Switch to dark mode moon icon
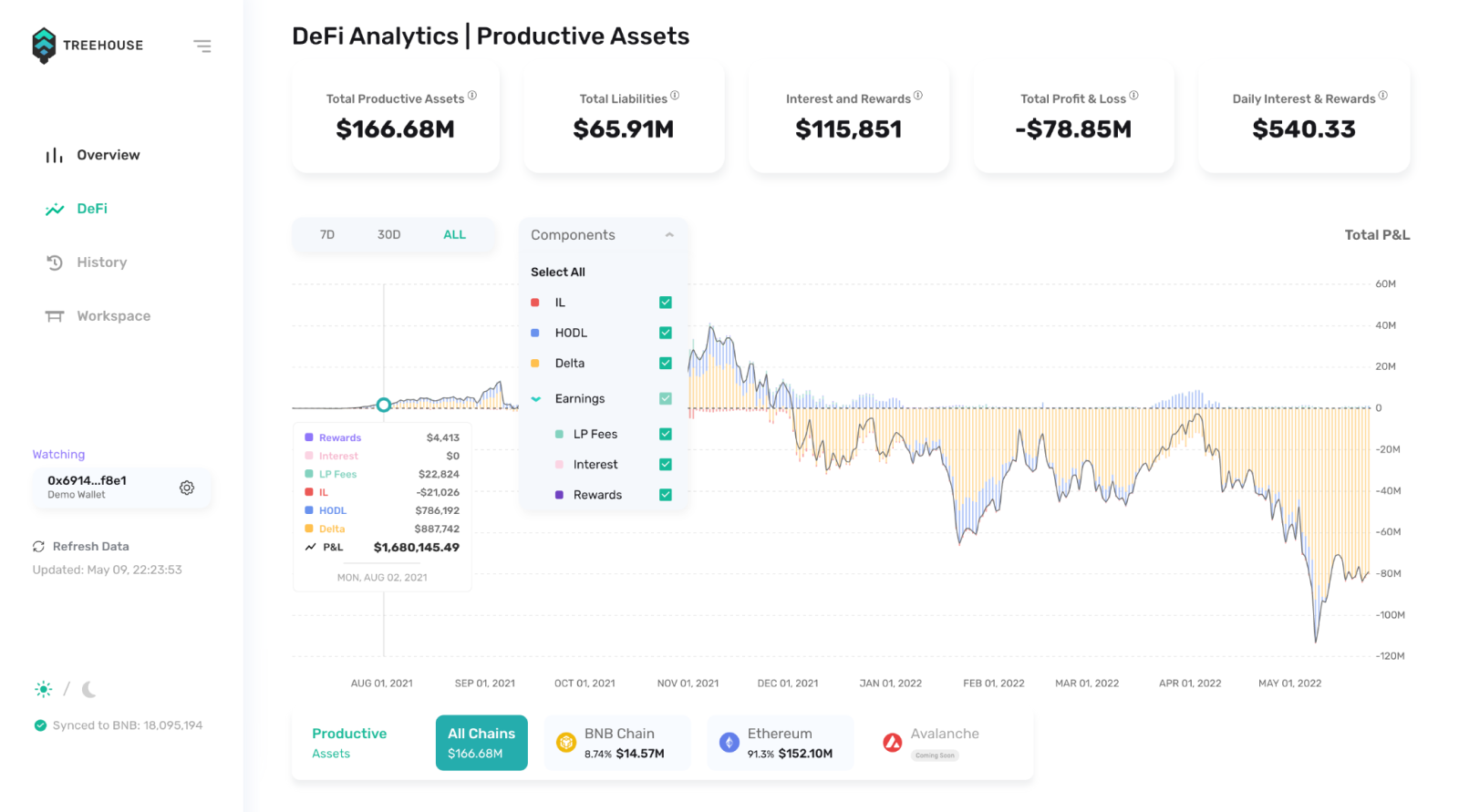The height and width of the screenshot is (812, 1459). [88, 690]
